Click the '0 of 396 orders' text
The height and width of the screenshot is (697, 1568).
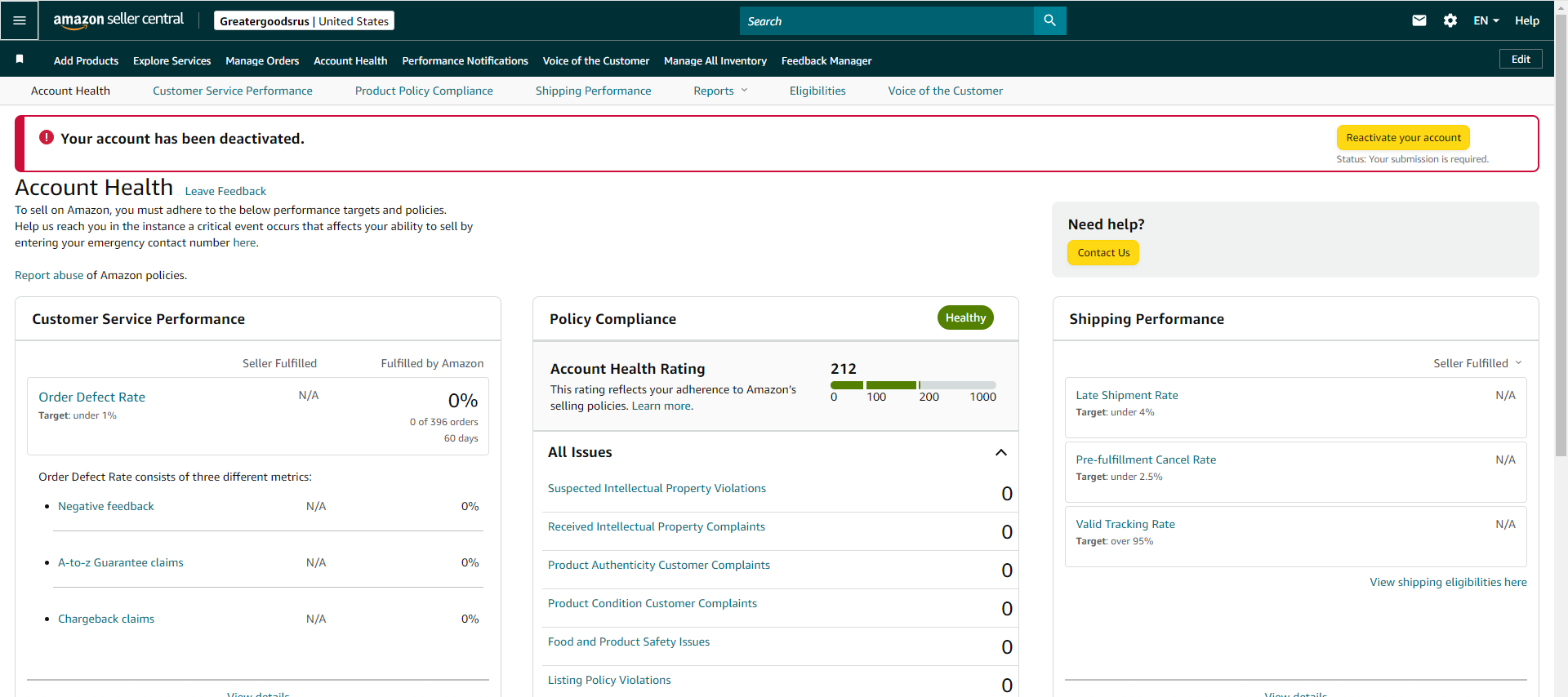pos(444,422)
